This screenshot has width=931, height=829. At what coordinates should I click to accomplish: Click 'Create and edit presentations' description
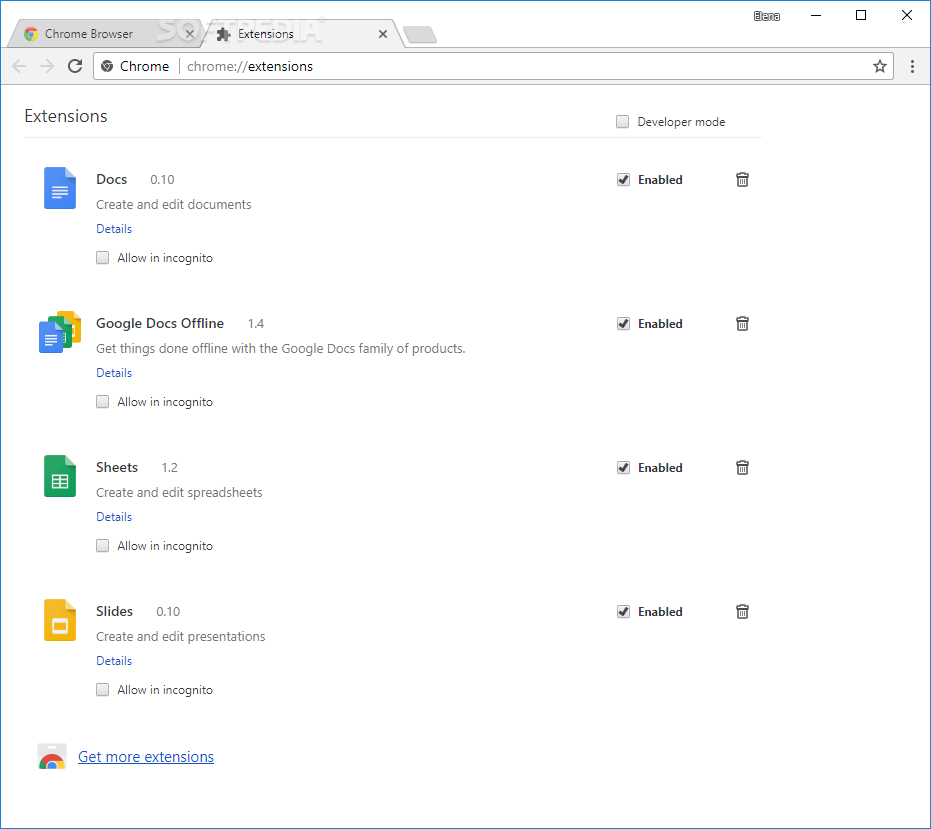point(181,637)
